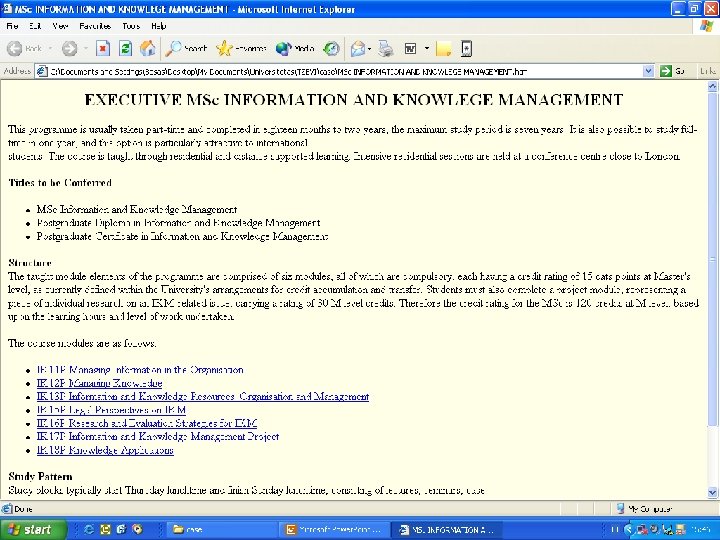This screenshot has width=720, height=540.
Task: Launch Internet Explorer from Quick Launch
Action: pyautogui.click(x=89, y=529)
